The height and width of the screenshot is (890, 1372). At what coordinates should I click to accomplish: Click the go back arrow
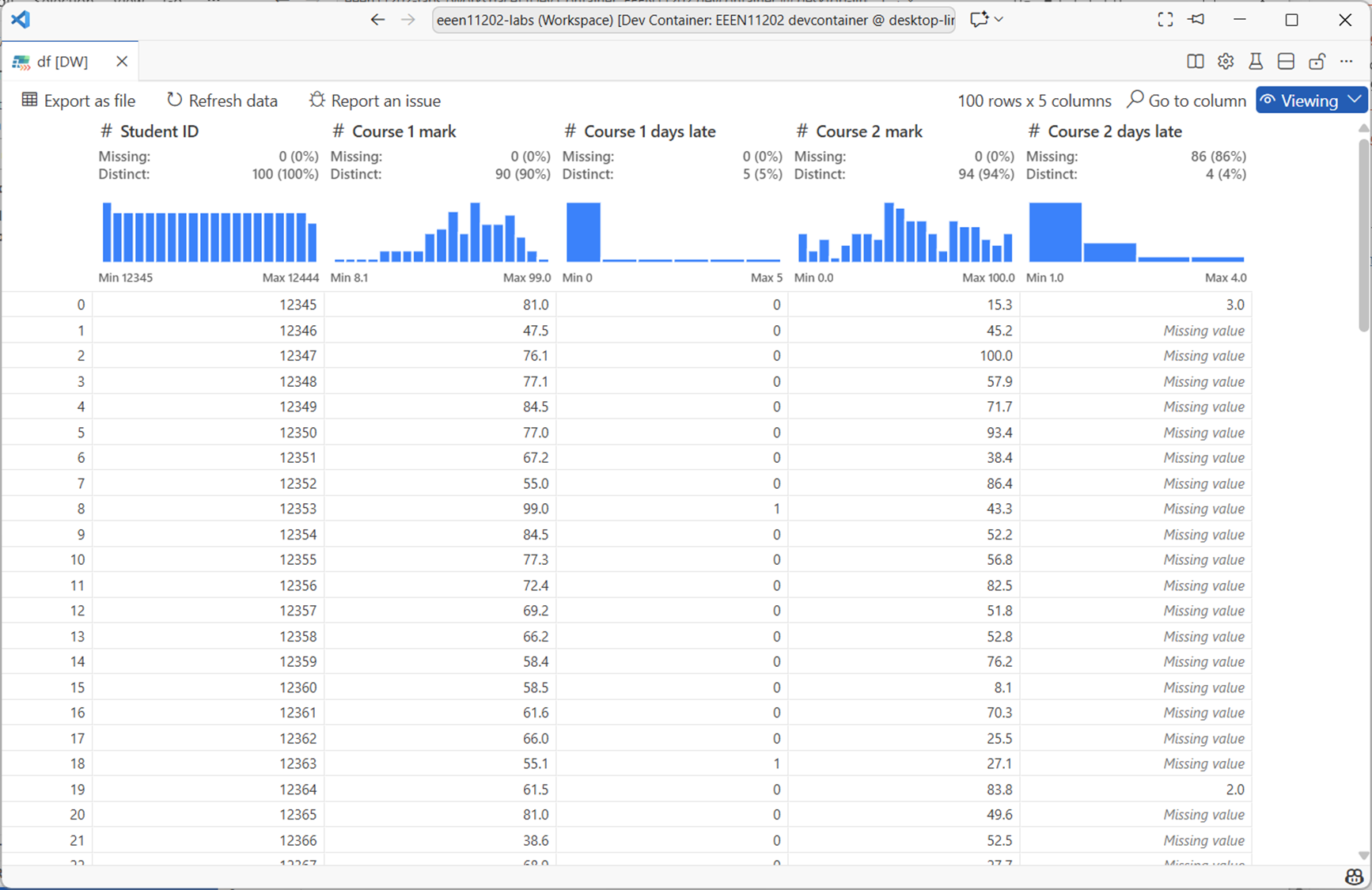[377, 20]
